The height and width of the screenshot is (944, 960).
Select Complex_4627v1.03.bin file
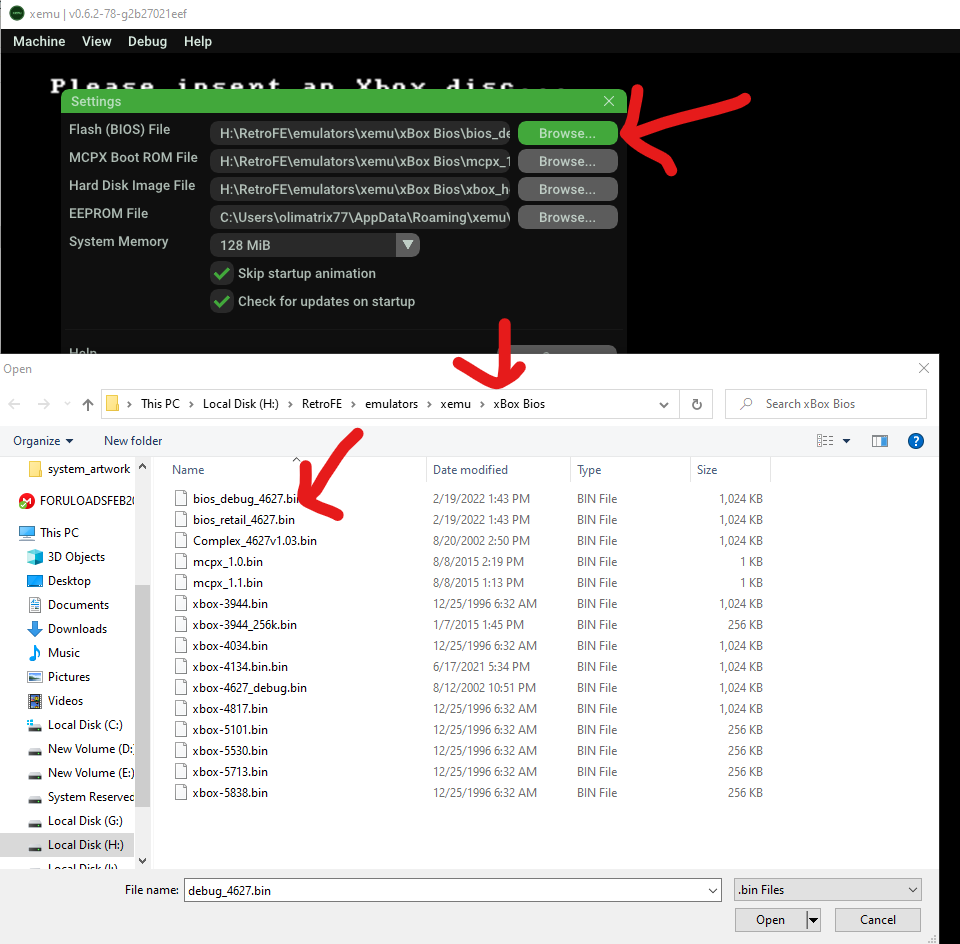pos(254,541)
